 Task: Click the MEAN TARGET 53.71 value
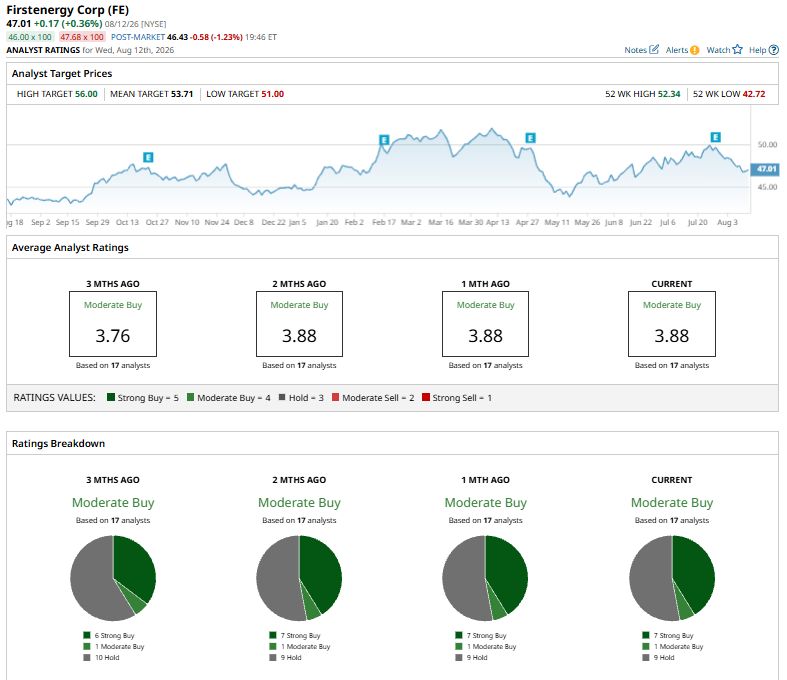pyautogui.click(x=182, y=94)
